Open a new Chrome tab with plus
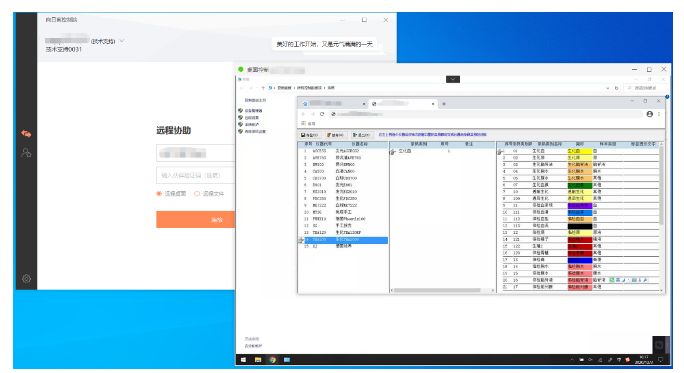Image resolution: width=684 pixels, height=373 pixels. tap(444, 104)
